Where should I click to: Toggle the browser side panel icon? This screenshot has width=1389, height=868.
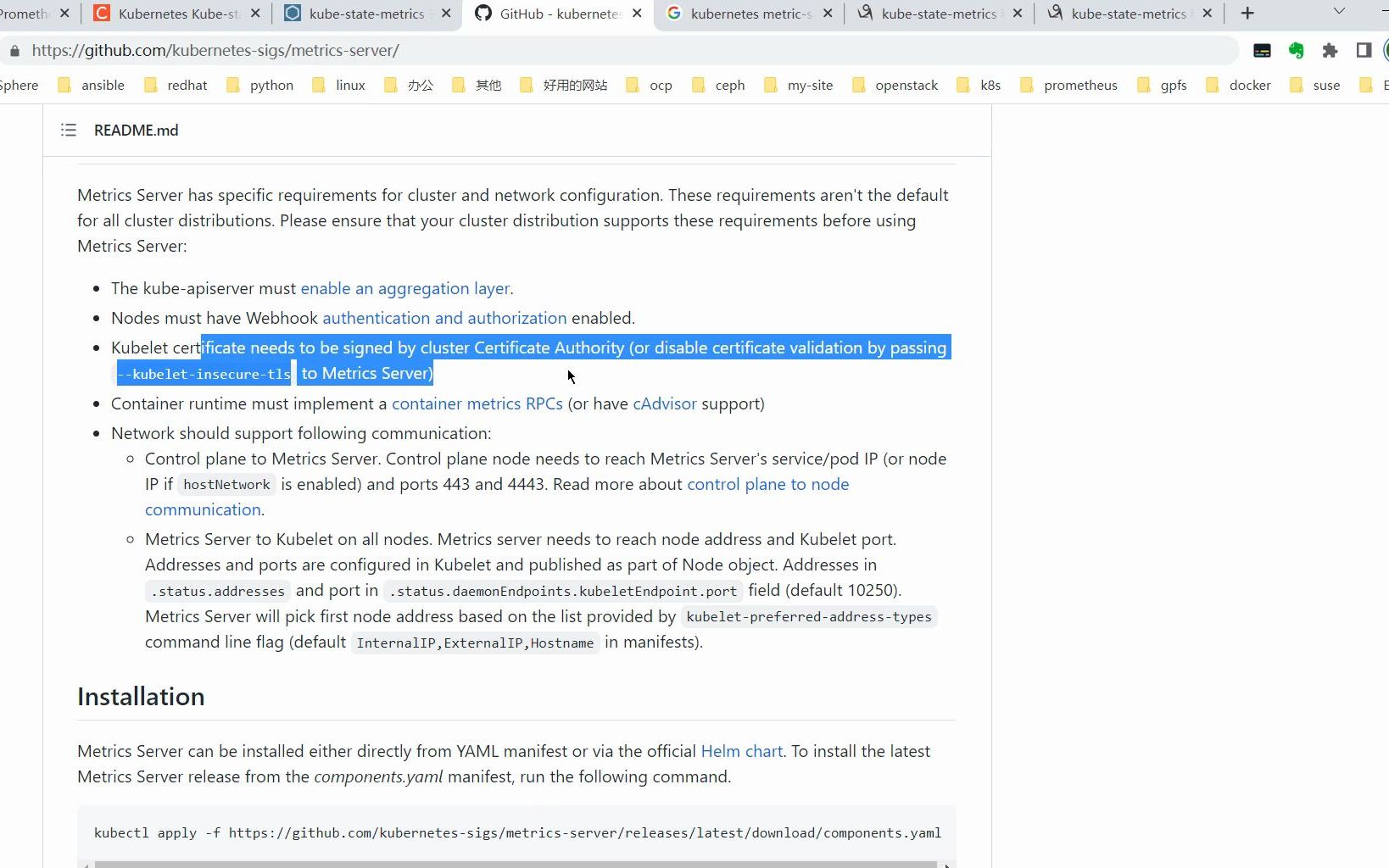point(1364,51)
